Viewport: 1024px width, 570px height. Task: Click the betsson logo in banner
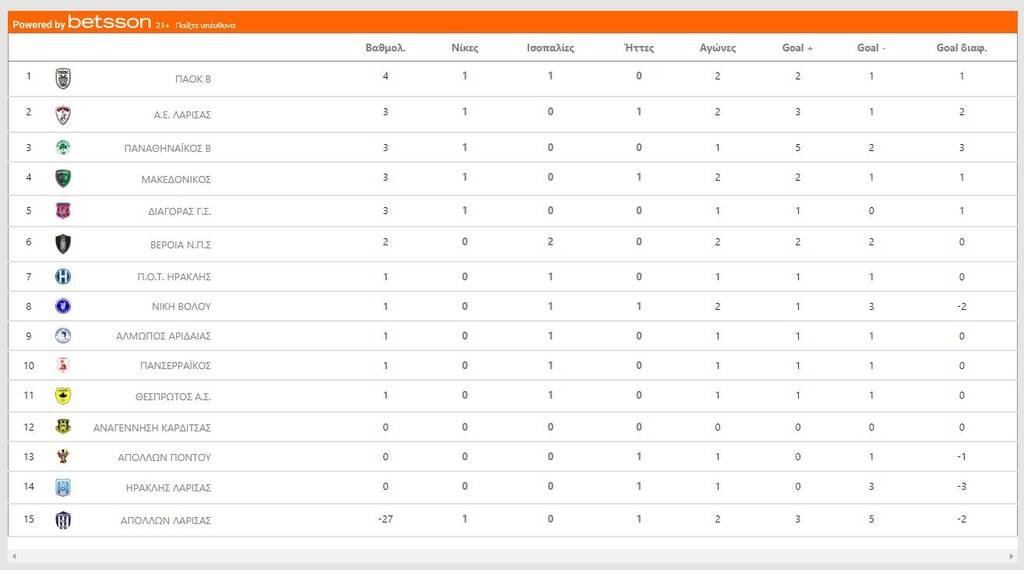pyautogui.click(x=109, y=22)
